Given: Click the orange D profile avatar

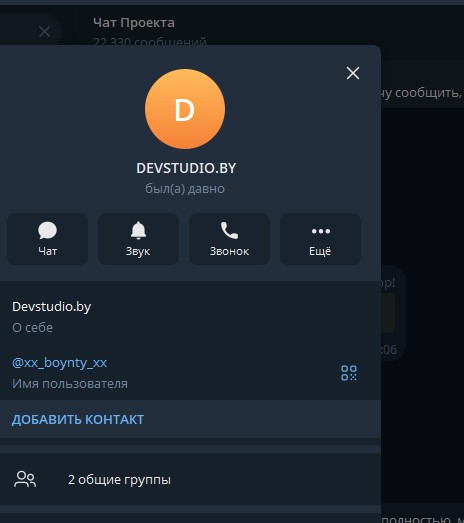Looking at the screenshot, I should 185,109.
